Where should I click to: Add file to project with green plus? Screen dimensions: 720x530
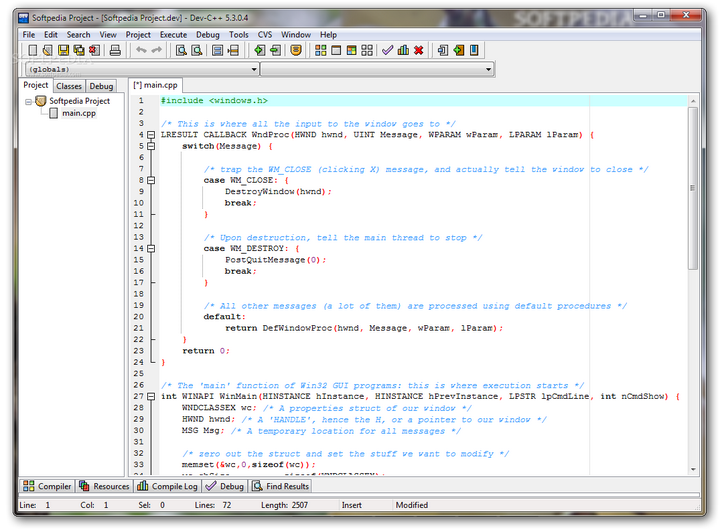point(259,50)
